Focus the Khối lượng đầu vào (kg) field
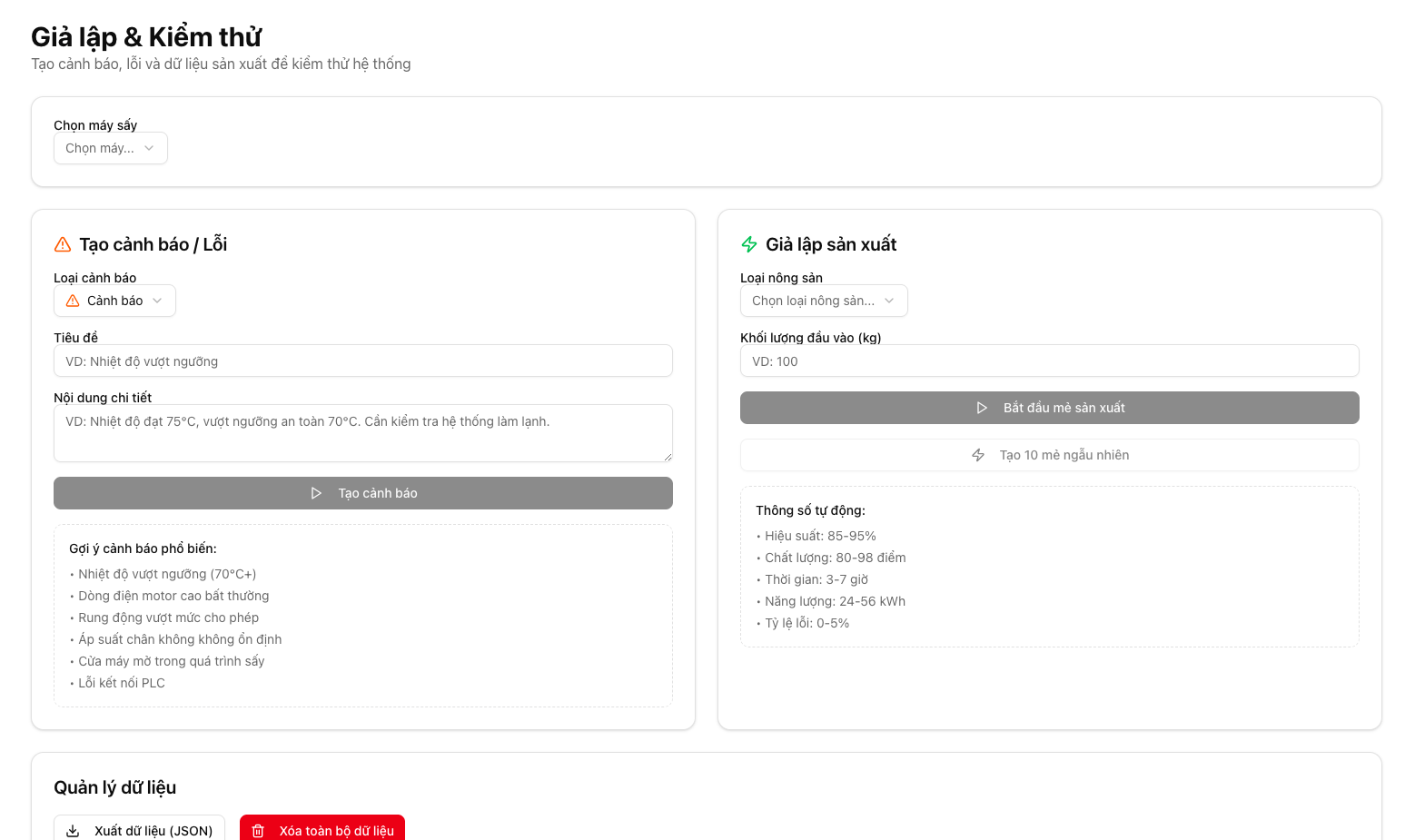 (x=1049, y=361)
